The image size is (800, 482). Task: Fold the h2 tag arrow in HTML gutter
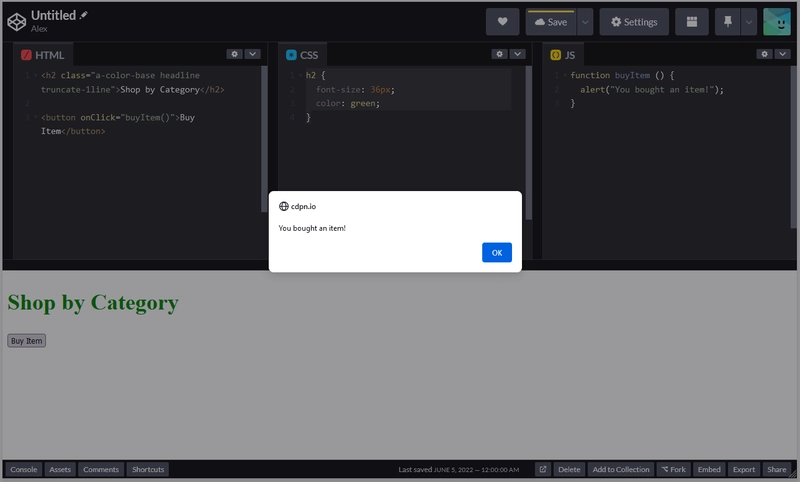(x=36, y=75)
